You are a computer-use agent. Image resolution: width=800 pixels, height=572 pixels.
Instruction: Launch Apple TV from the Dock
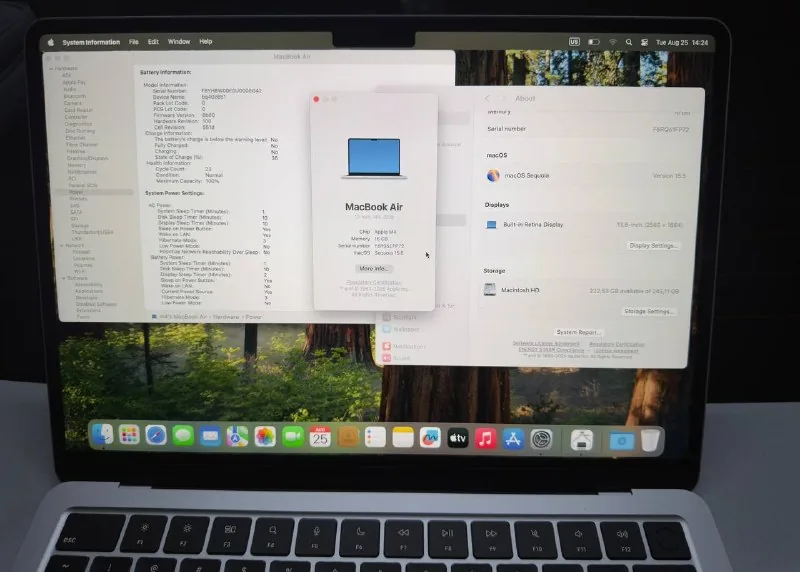[x=458, y=438]
